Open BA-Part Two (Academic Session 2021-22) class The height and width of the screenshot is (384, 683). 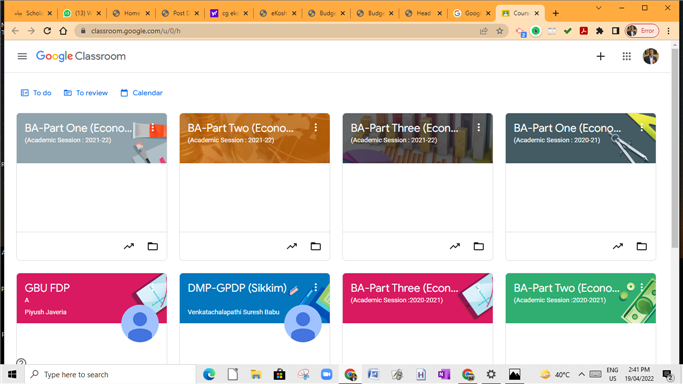(x=240, y=128)
